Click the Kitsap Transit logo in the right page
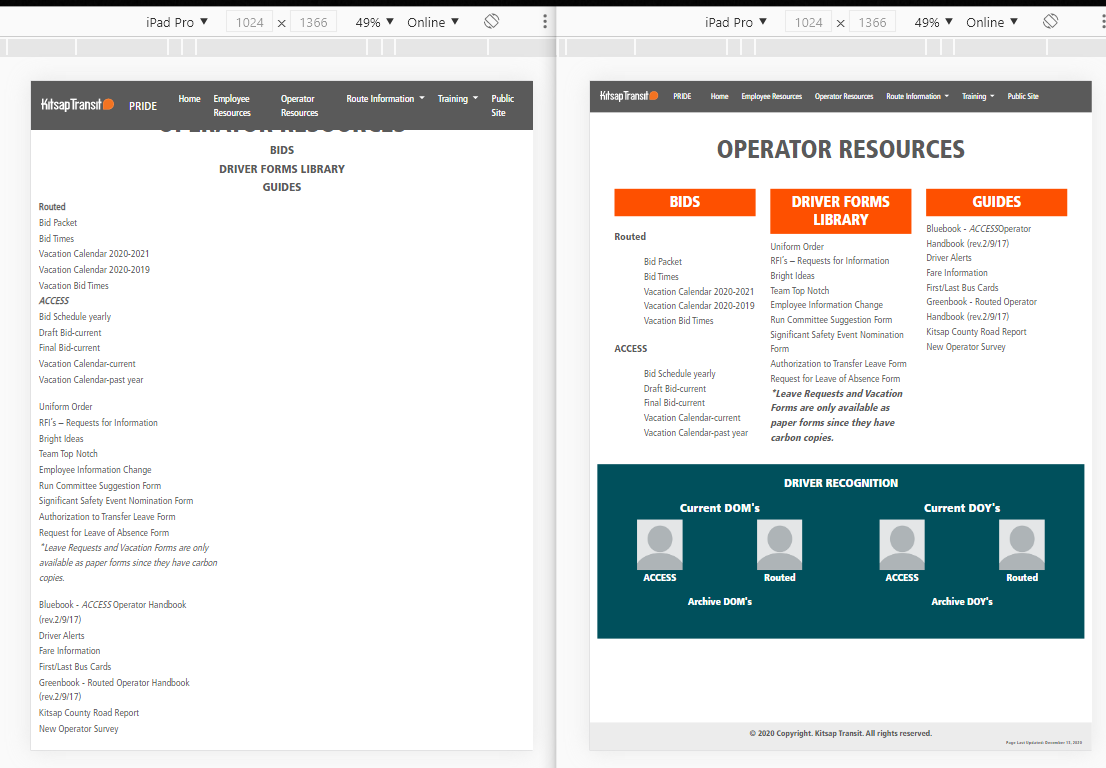The width and height of the screenshot is (1106, 768). [629, 96]
